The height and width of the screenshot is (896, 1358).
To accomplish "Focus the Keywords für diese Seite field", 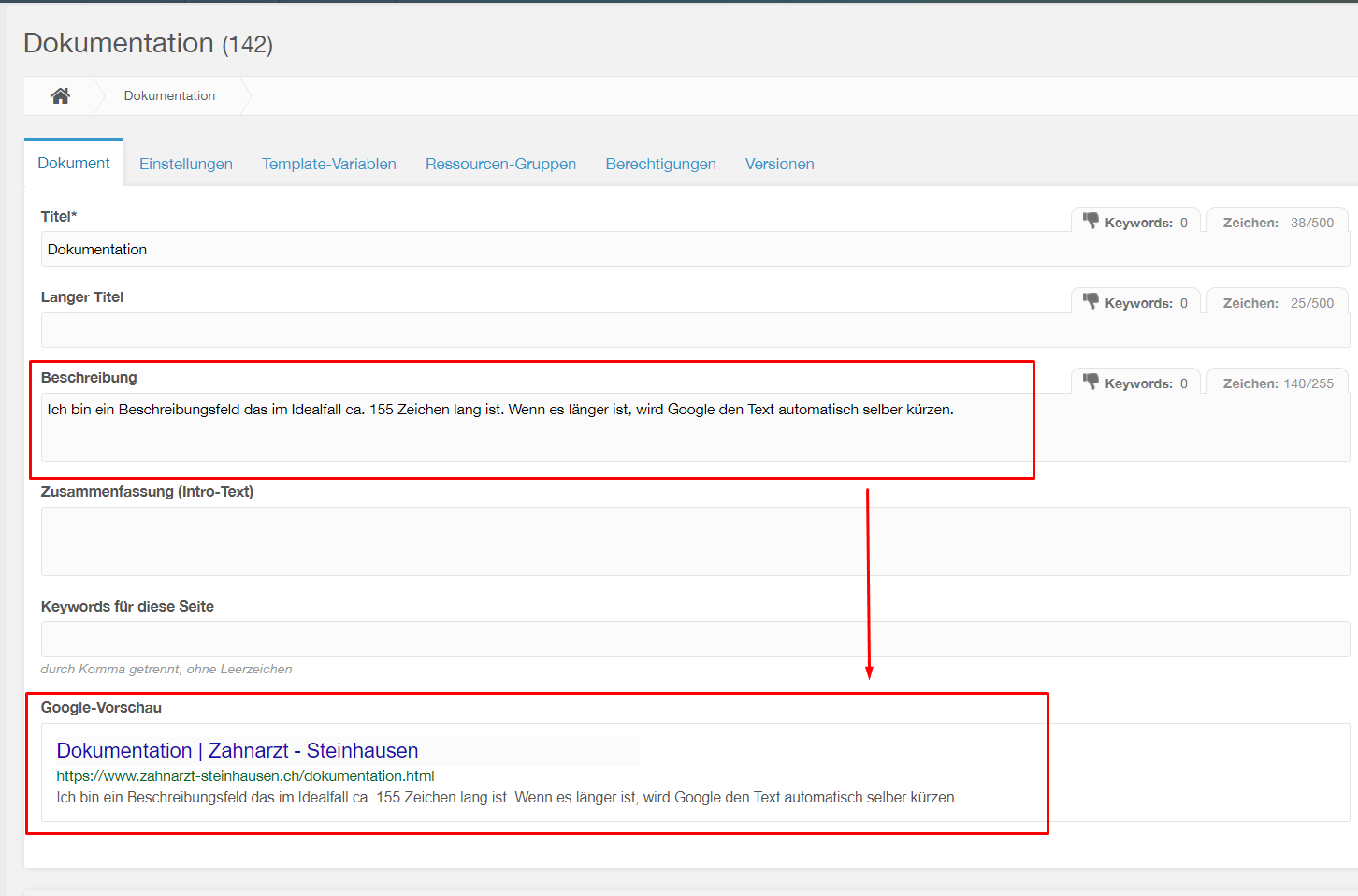I will (695, 639).
